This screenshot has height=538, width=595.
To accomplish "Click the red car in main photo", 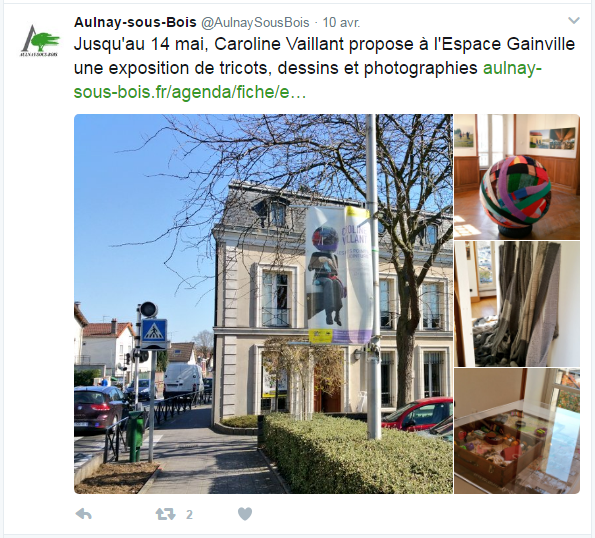I will coord(417,414).
